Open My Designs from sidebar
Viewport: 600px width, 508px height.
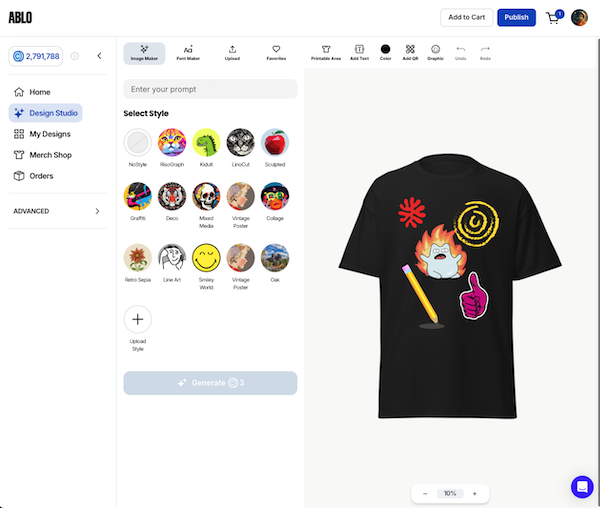(x=49, y=134)
